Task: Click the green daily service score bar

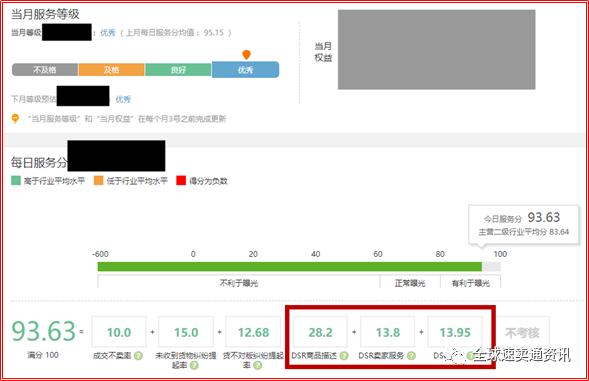Action: 290,267
